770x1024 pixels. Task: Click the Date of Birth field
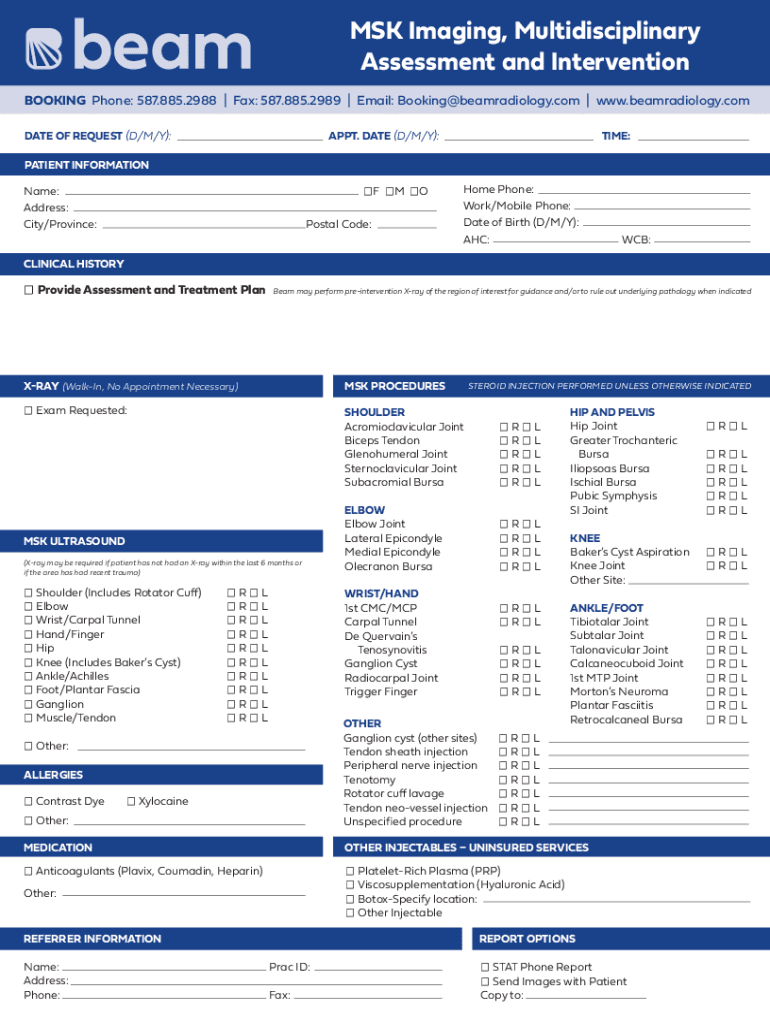(x=665, y=221)
